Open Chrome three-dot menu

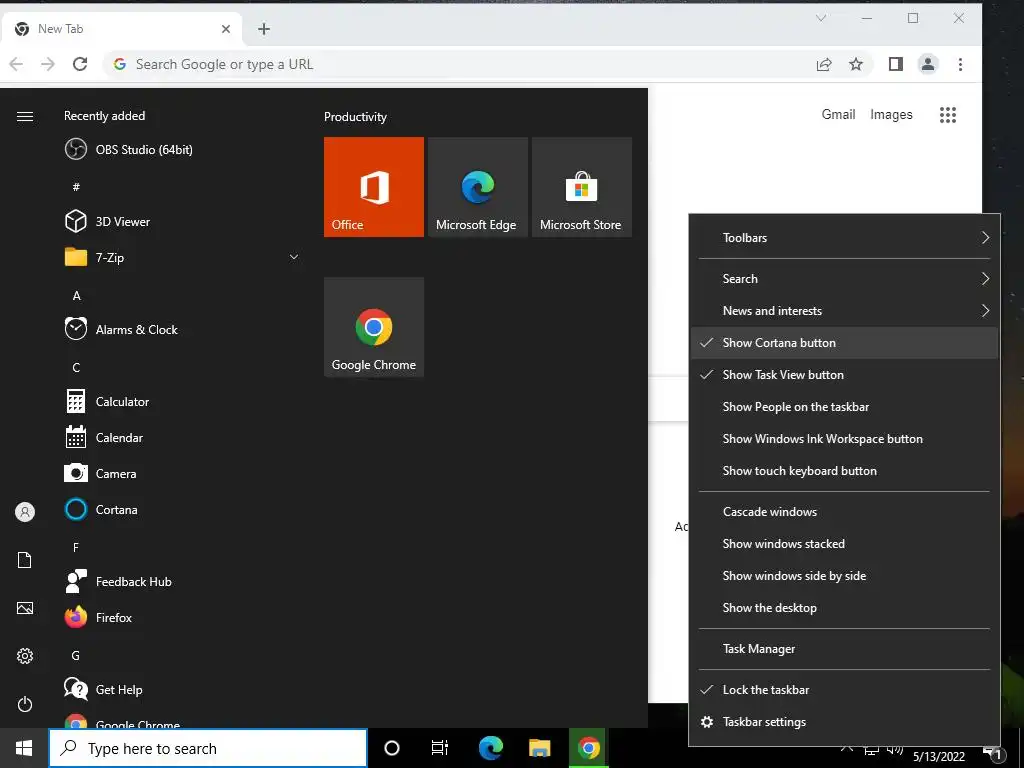(960, 64)
